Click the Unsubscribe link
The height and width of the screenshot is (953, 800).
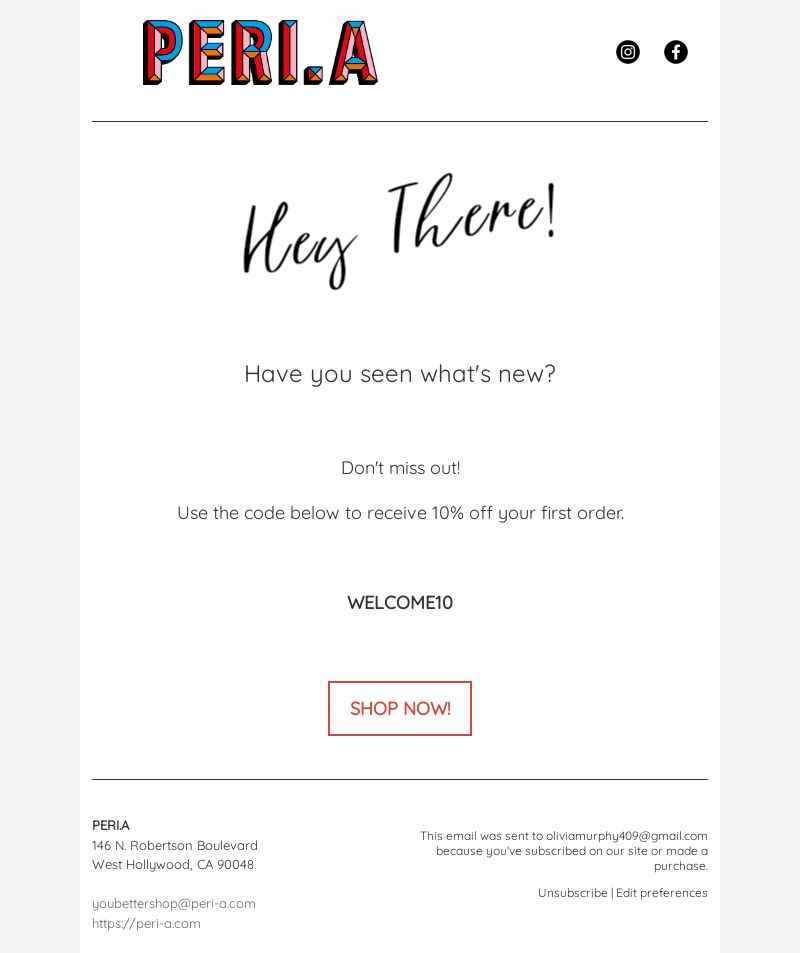(x=573, y=893)
